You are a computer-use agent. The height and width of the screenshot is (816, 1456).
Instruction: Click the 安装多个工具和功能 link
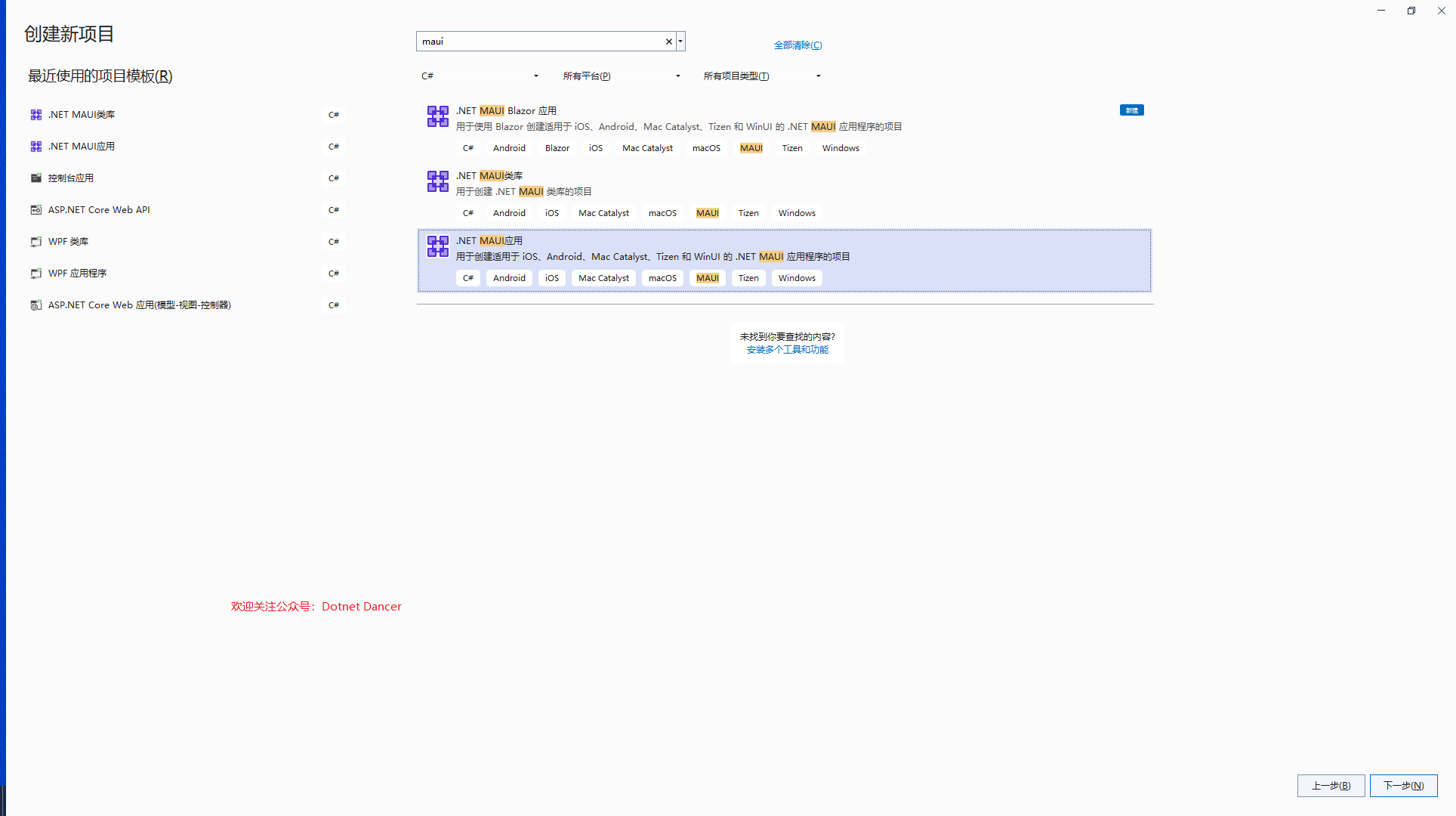pyautogui.click(x=787, y=350)
